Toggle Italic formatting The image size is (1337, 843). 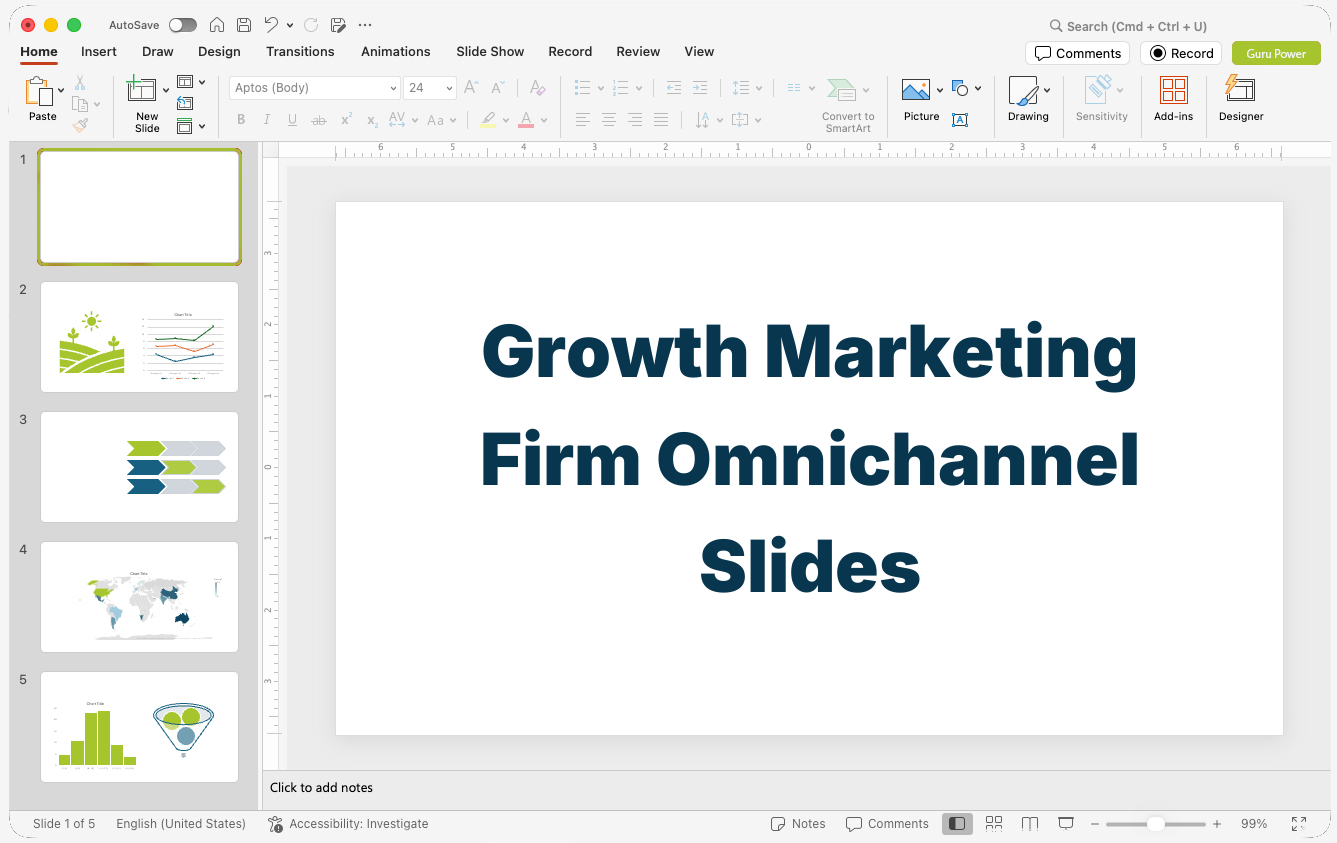(267, 120)
